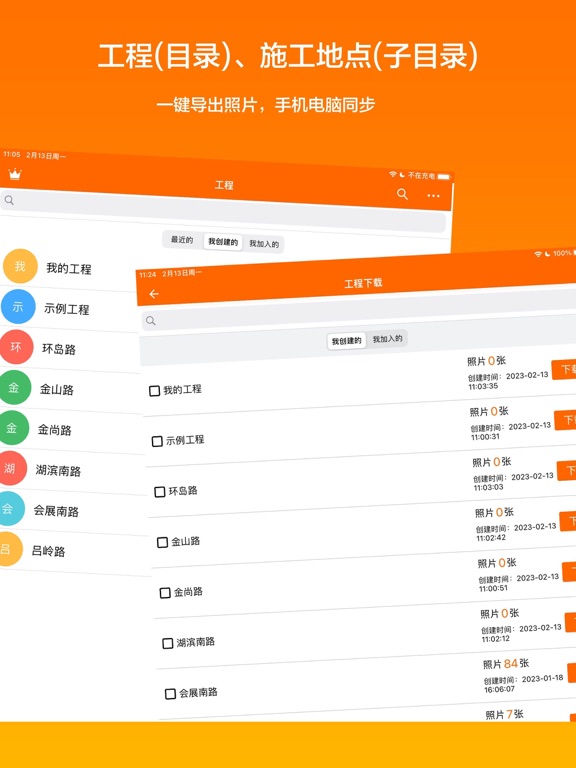This screenshot has width=576, height=768.
Task: Open 湖滨南路 in the project list
Action: point(58,470)
